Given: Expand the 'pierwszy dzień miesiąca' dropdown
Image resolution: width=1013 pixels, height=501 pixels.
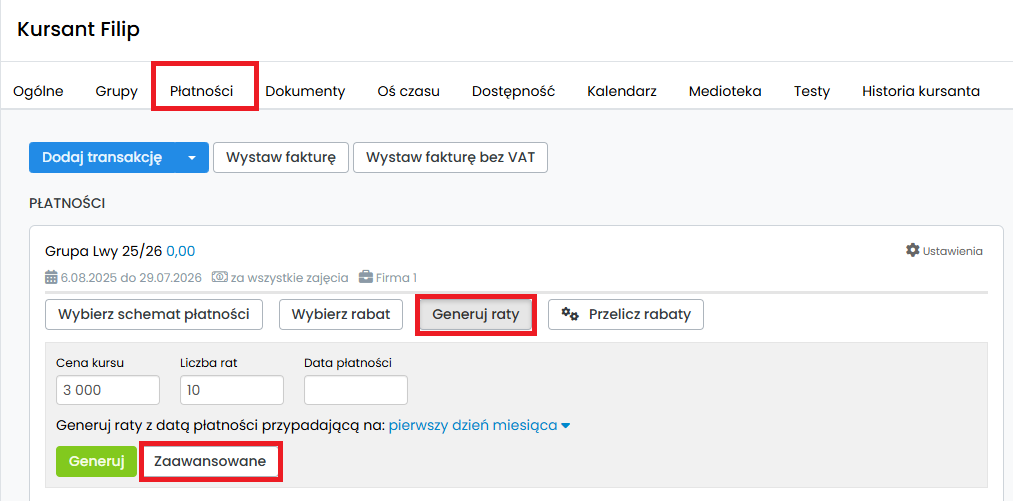Looking at the screenshot, I should pos(565,425).
